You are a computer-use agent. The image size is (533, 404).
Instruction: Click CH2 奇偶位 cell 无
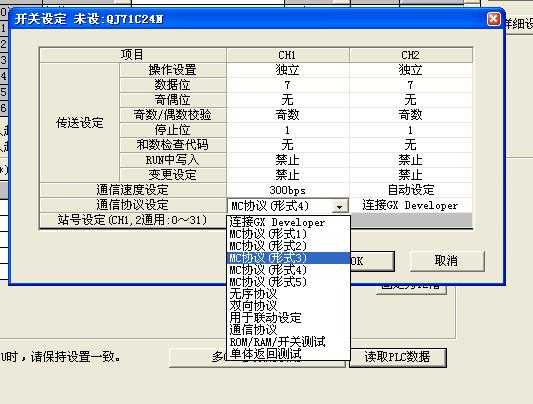411,100
